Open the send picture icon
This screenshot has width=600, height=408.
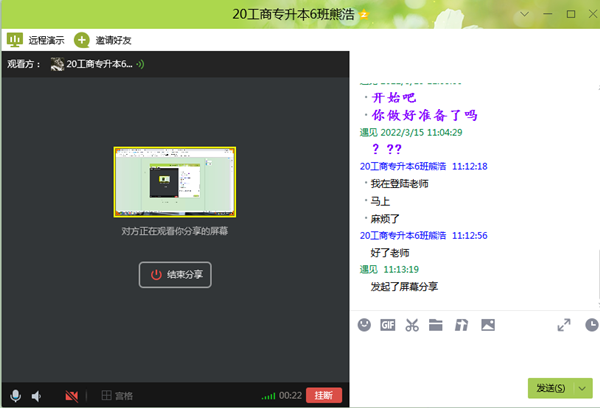pos(488,325)
